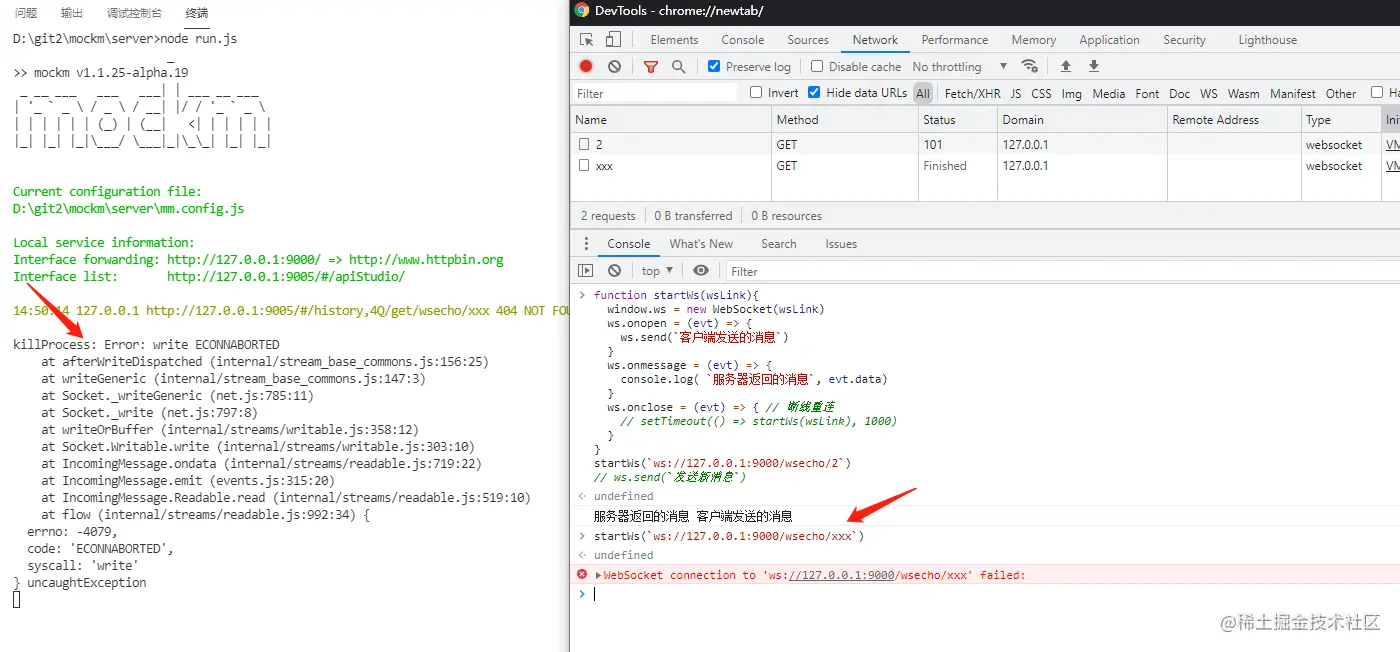Filter requests by Manifest
This screenshot has height=652, width=1400.
click(x=1293, y=93)
